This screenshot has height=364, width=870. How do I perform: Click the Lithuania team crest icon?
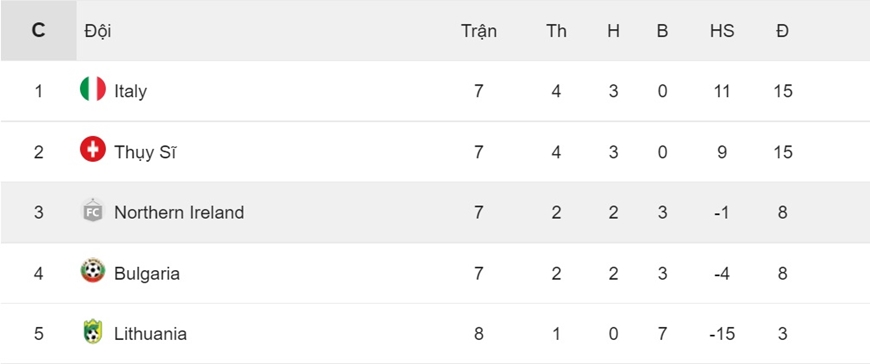point(93,332)
